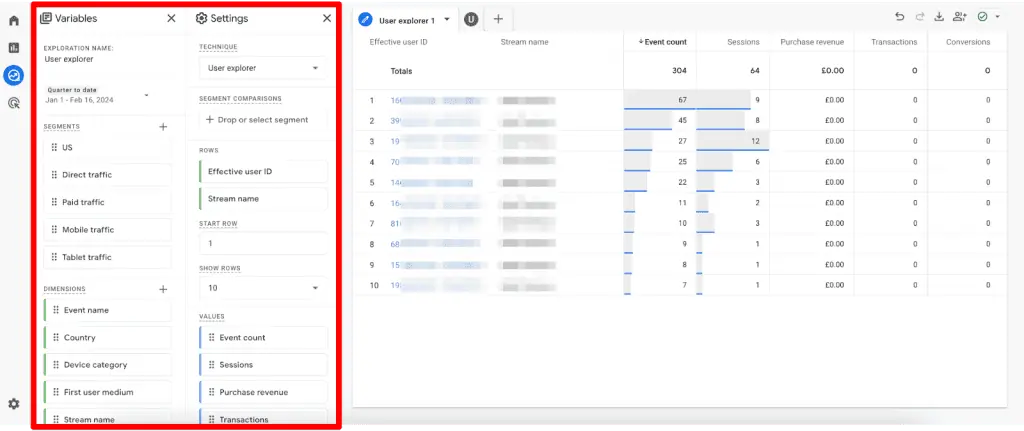
Task: Sort by Transactions column header
Action: click(x=894, y=42)
